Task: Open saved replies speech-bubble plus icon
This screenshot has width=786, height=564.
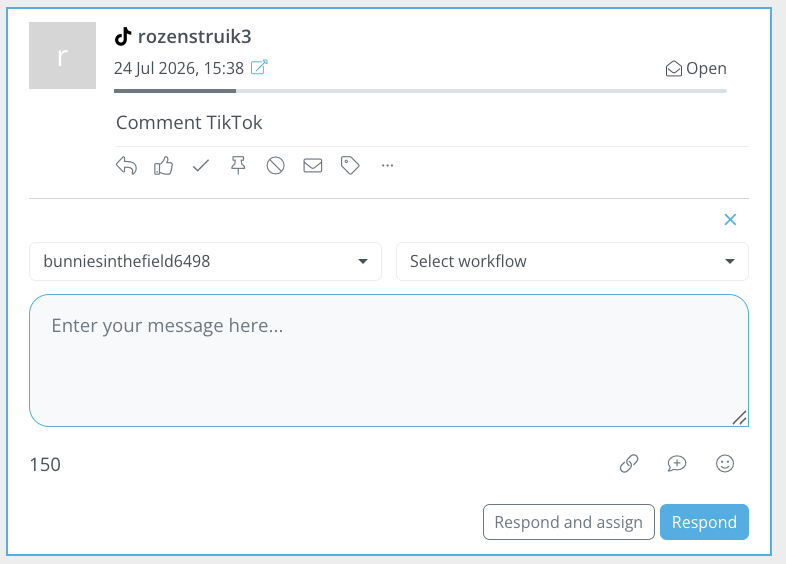Action: click(677, 464)
